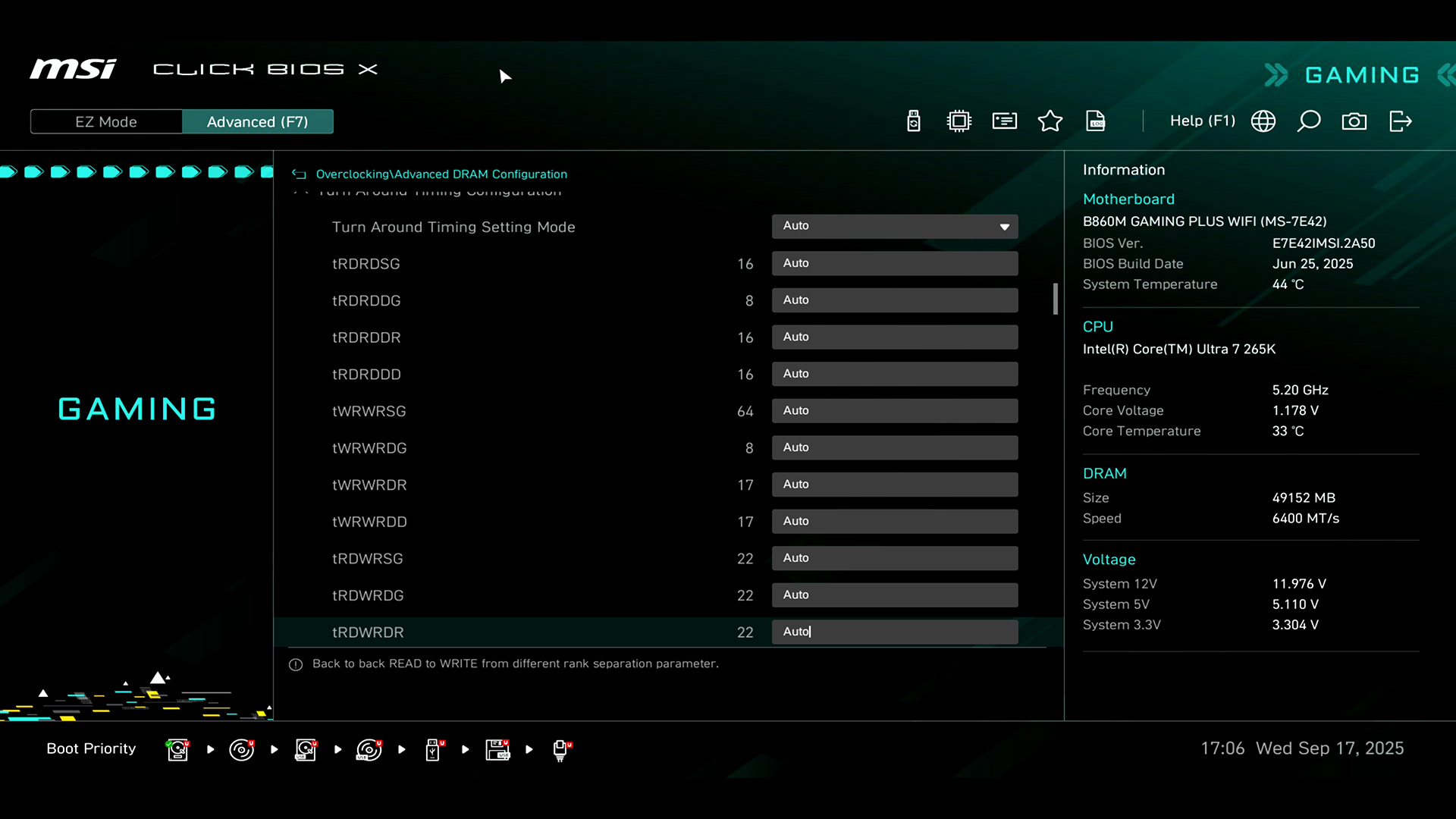
Task: Click the CPU chip icon in toolbar
Action: click(959, 121)
